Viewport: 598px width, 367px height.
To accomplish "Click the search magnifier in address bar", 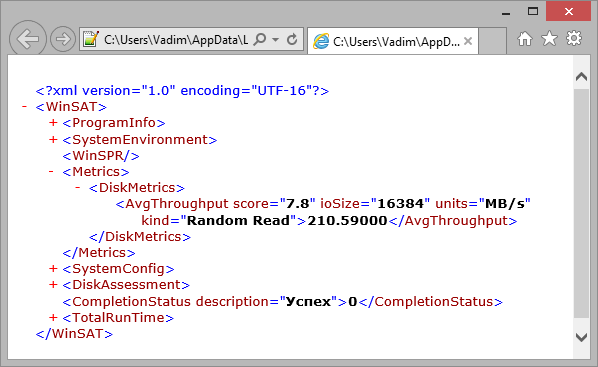I will coord(260,39).
